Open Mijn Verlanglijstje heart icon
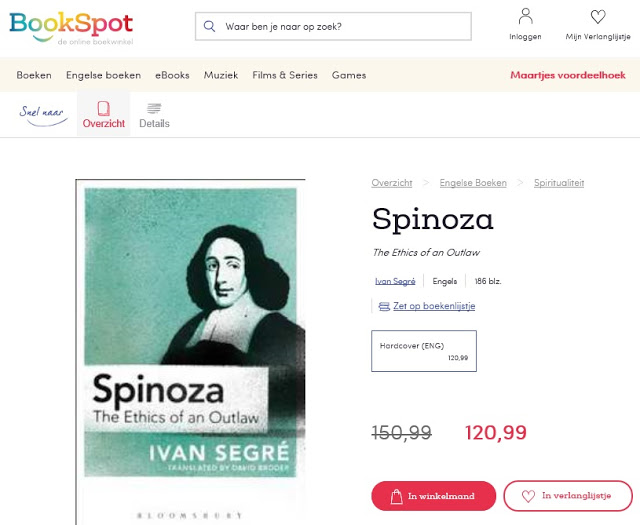 [598, 17]
